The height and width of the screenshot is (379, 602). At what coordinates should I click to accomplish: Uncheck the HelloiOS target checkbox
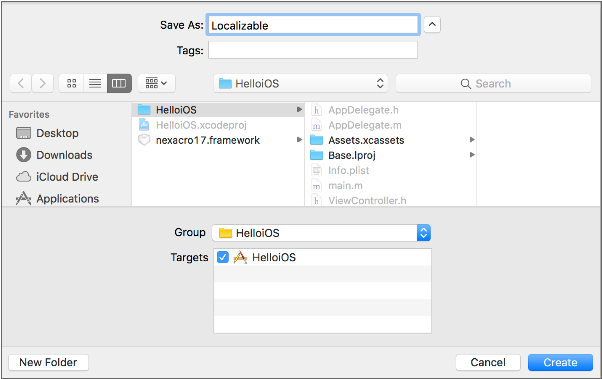(223, 257)
